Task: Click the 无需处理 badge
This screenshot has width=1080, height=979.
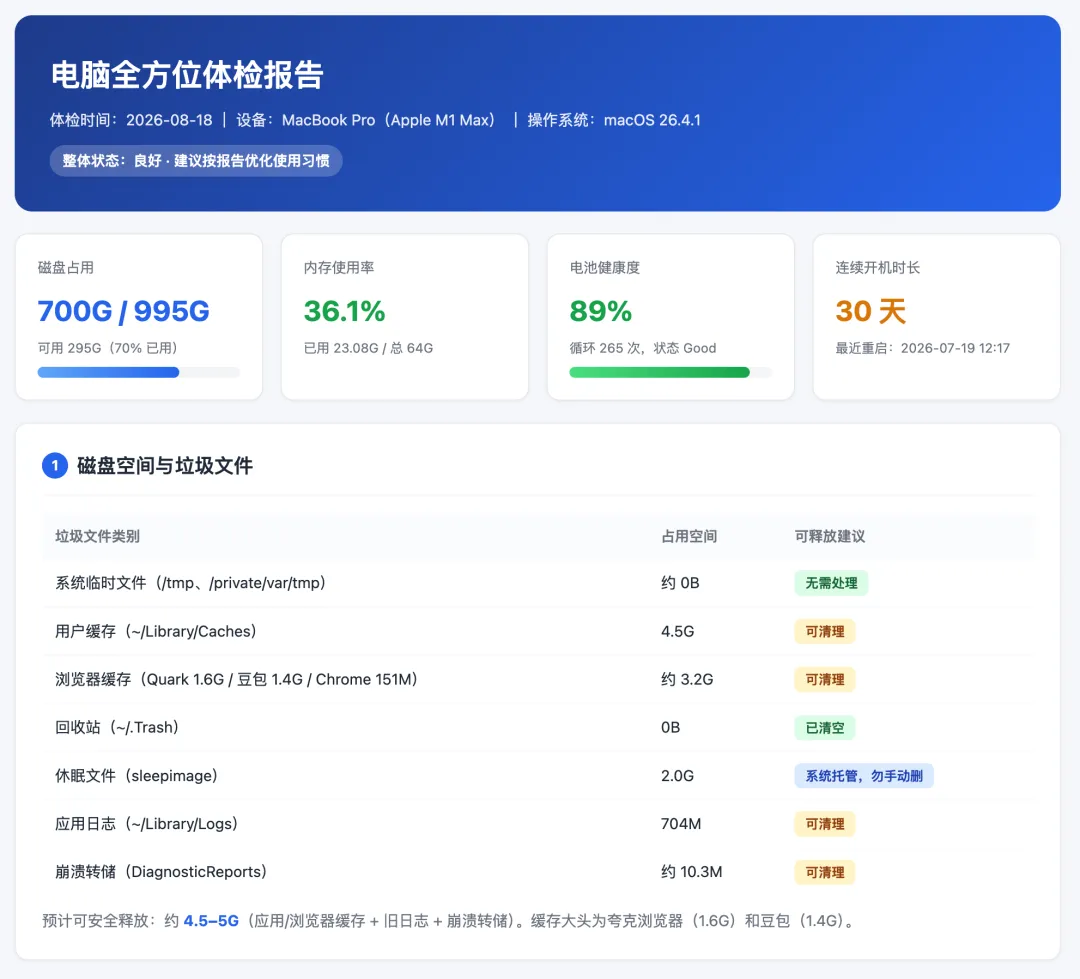Action: 831,583
